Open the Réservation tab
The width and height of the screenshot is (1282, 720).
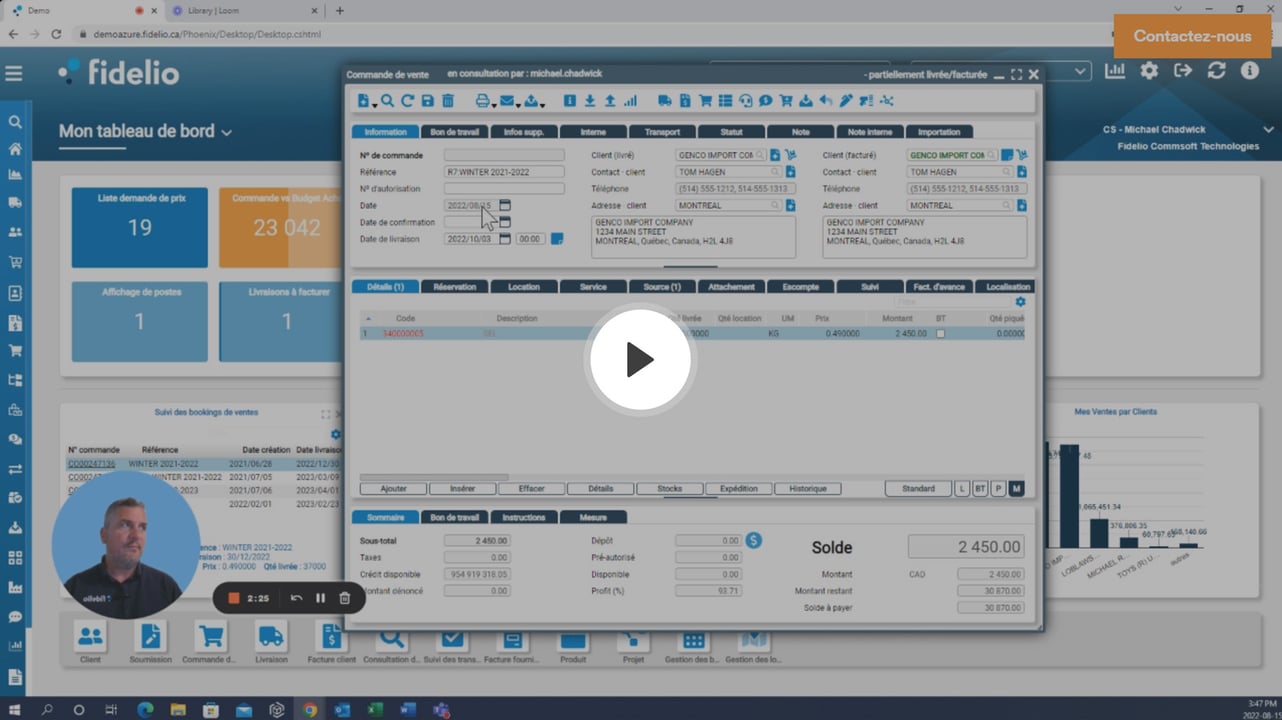pos(455,287)
